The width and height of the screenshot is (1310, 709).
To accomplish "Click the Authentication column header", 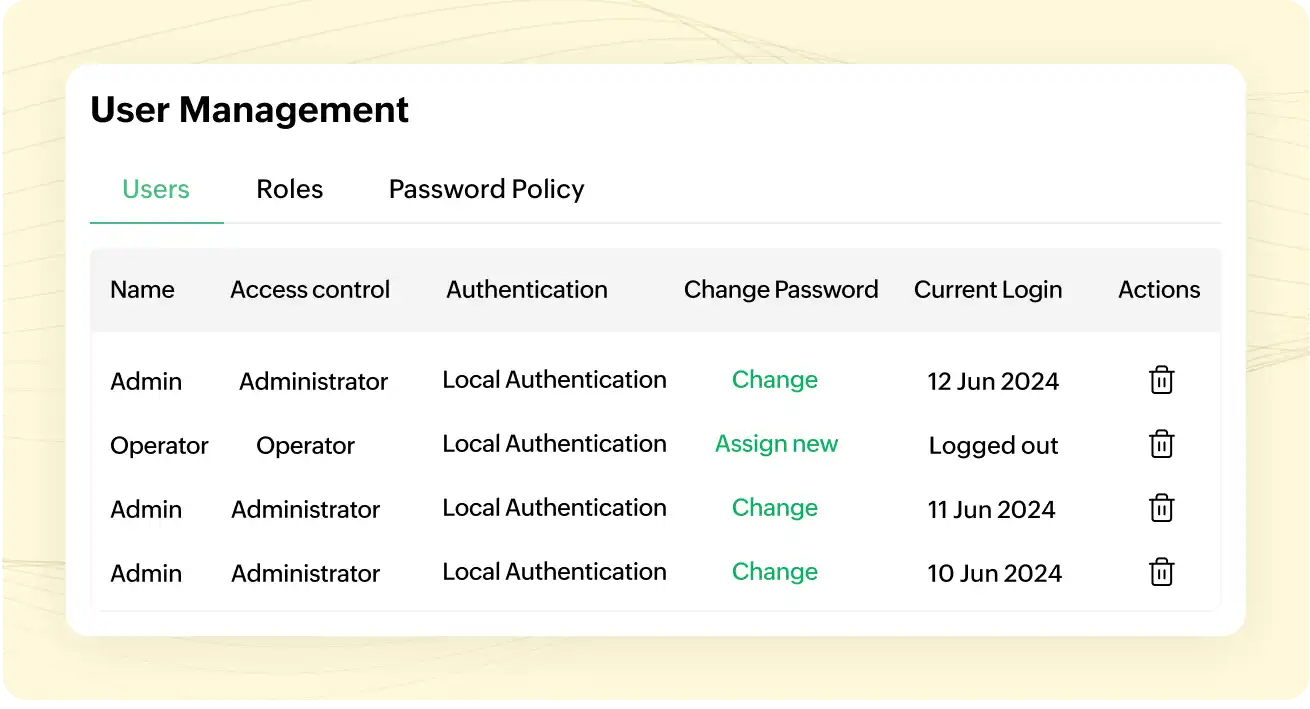I will pos(527,290).
